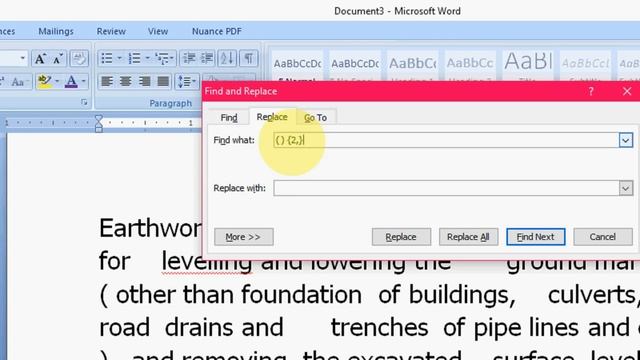The height and width of the screenshot is (360, 640).
Task: Click the word "trenches" in the document
Action: click(379, 328)
